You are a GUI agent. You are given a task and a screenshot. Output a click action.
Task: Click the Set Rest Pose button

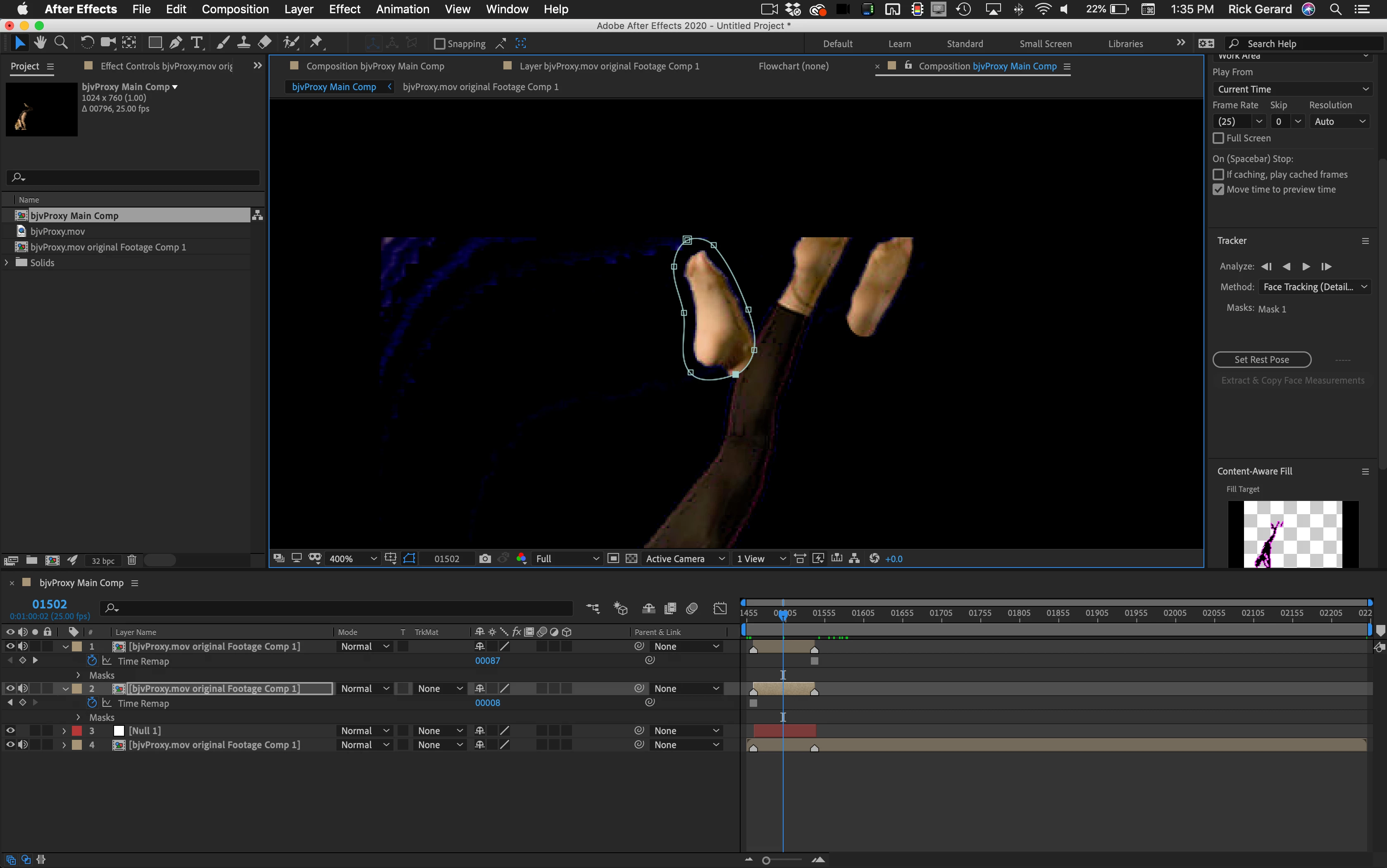(x=1261, y=360)
